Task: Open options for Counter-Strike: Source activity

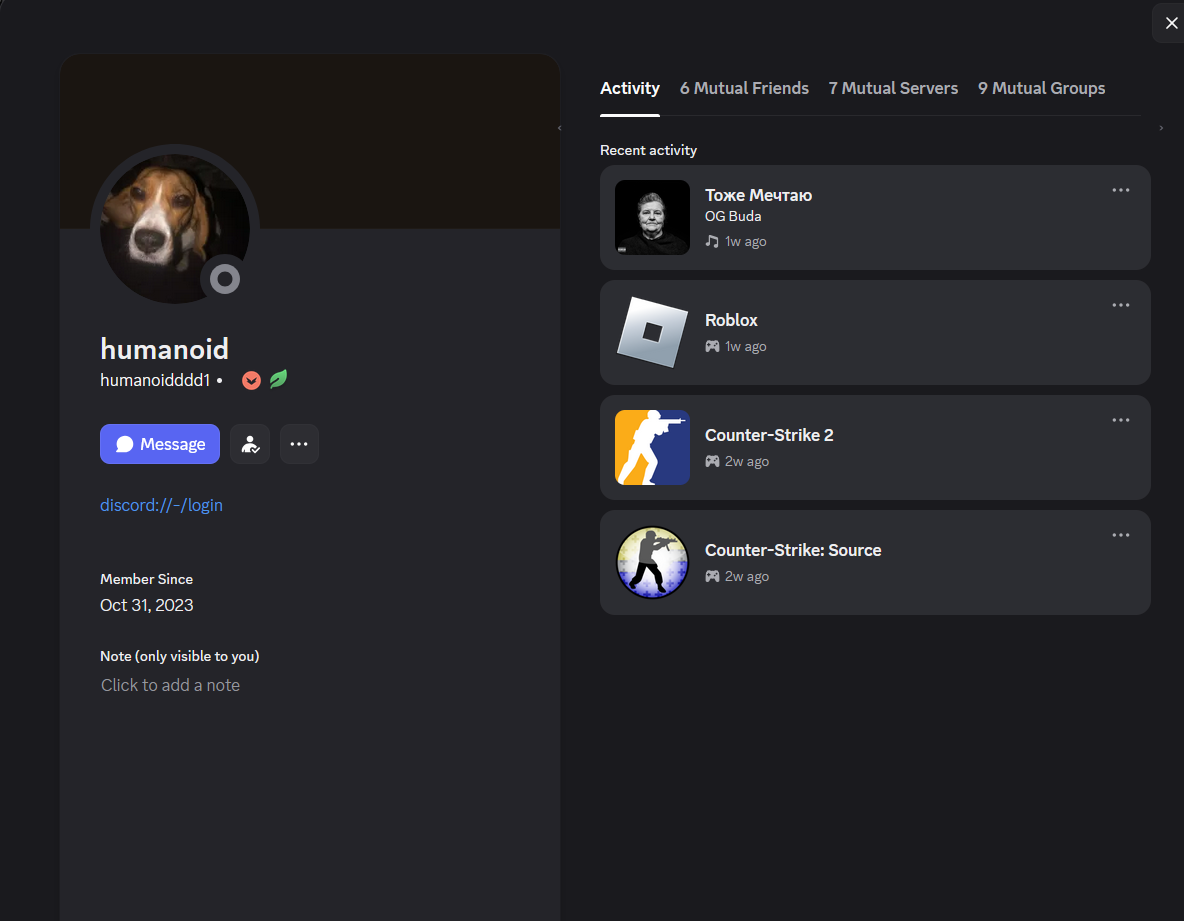Action: (x=1121, y=535)
